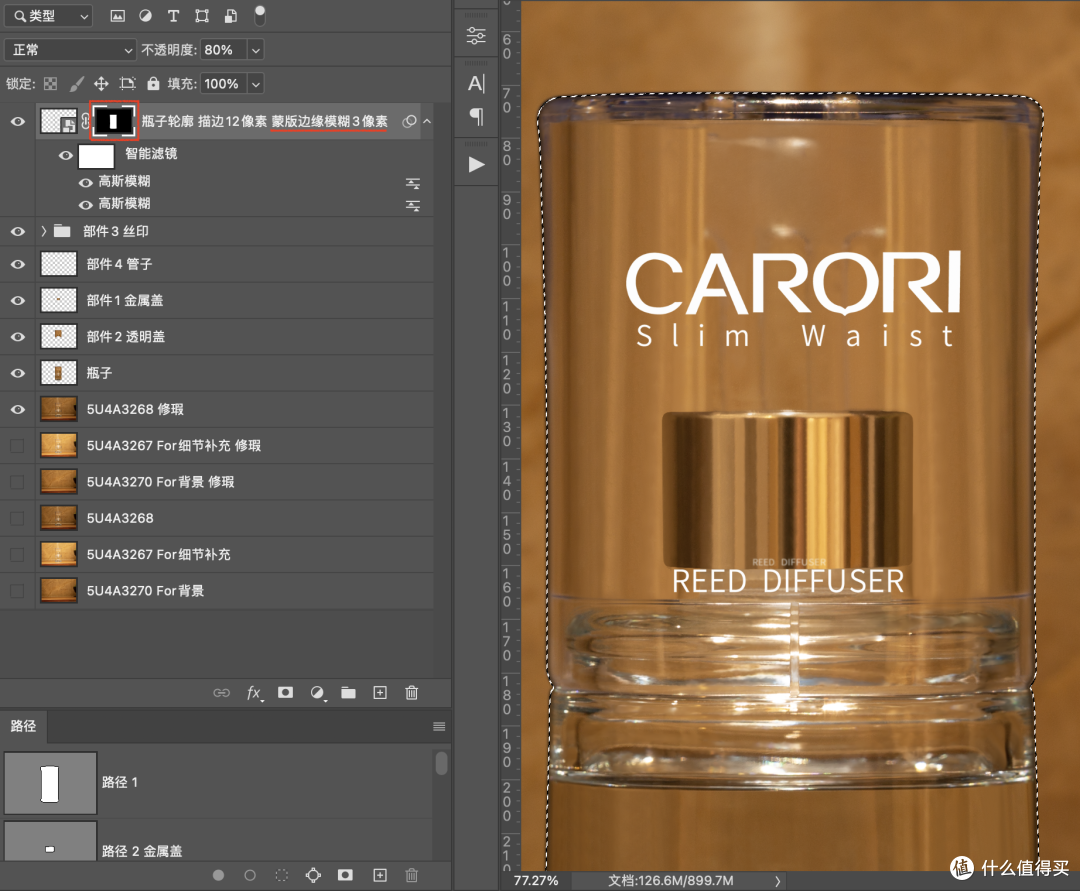Switch to the 路径 panel tab

(23, 726)
